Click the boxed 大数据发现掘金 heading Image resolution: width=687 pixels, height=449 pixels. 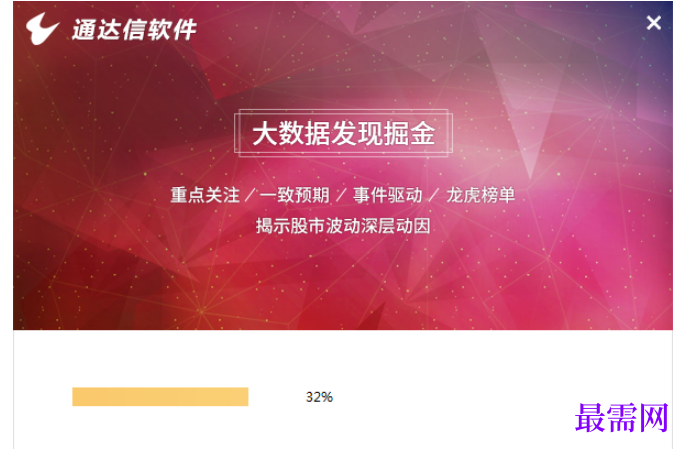click(x=344, y=133)
